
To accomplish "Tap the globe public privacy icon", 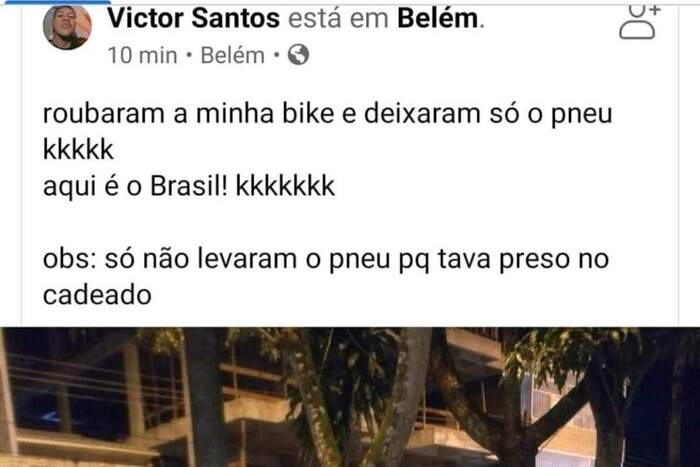I will 298,55.
